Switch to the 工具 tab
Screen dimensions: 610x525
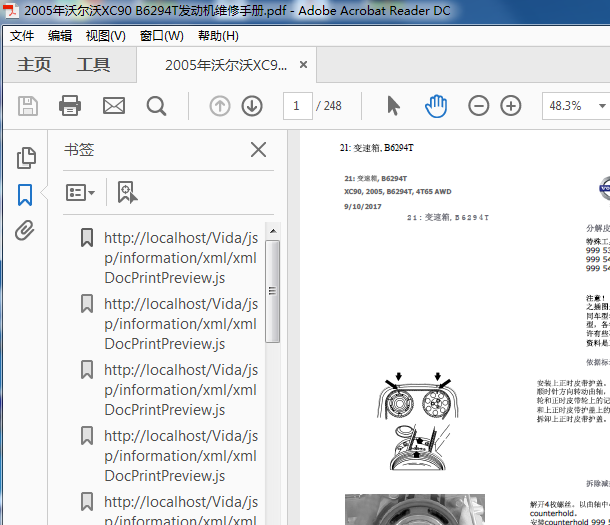[x=93, y=65]
